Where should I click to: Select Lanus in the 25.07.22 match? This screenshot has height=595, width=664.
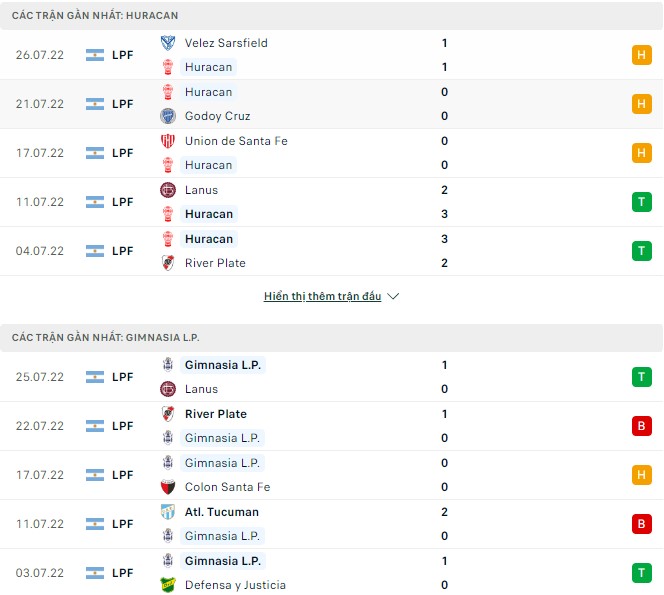coord(201,389)
